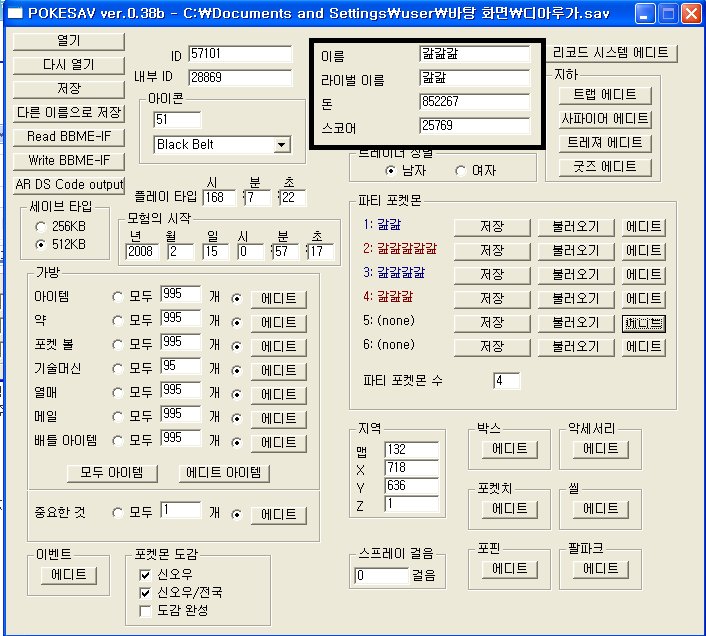
Task: Open the 리코드 시스템 에디트 button
Action: tap(615, 52)
